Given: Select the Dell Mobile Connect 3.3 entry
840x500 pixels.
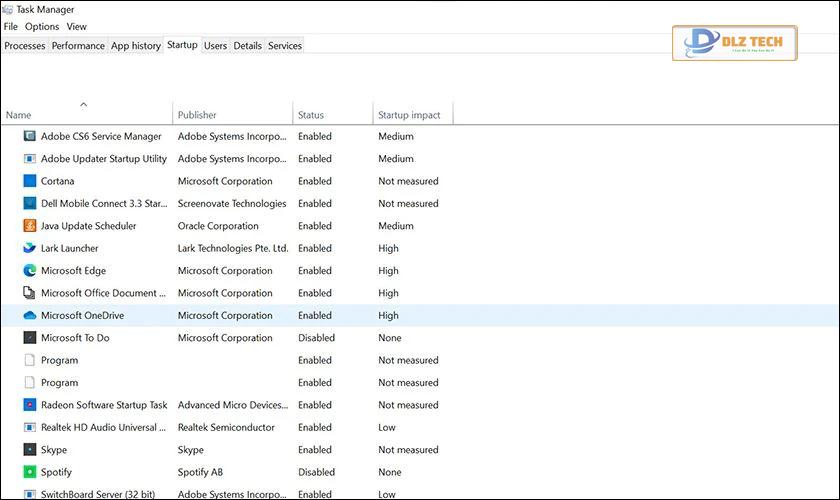Looking at the screenshot, I should (104, 204).
